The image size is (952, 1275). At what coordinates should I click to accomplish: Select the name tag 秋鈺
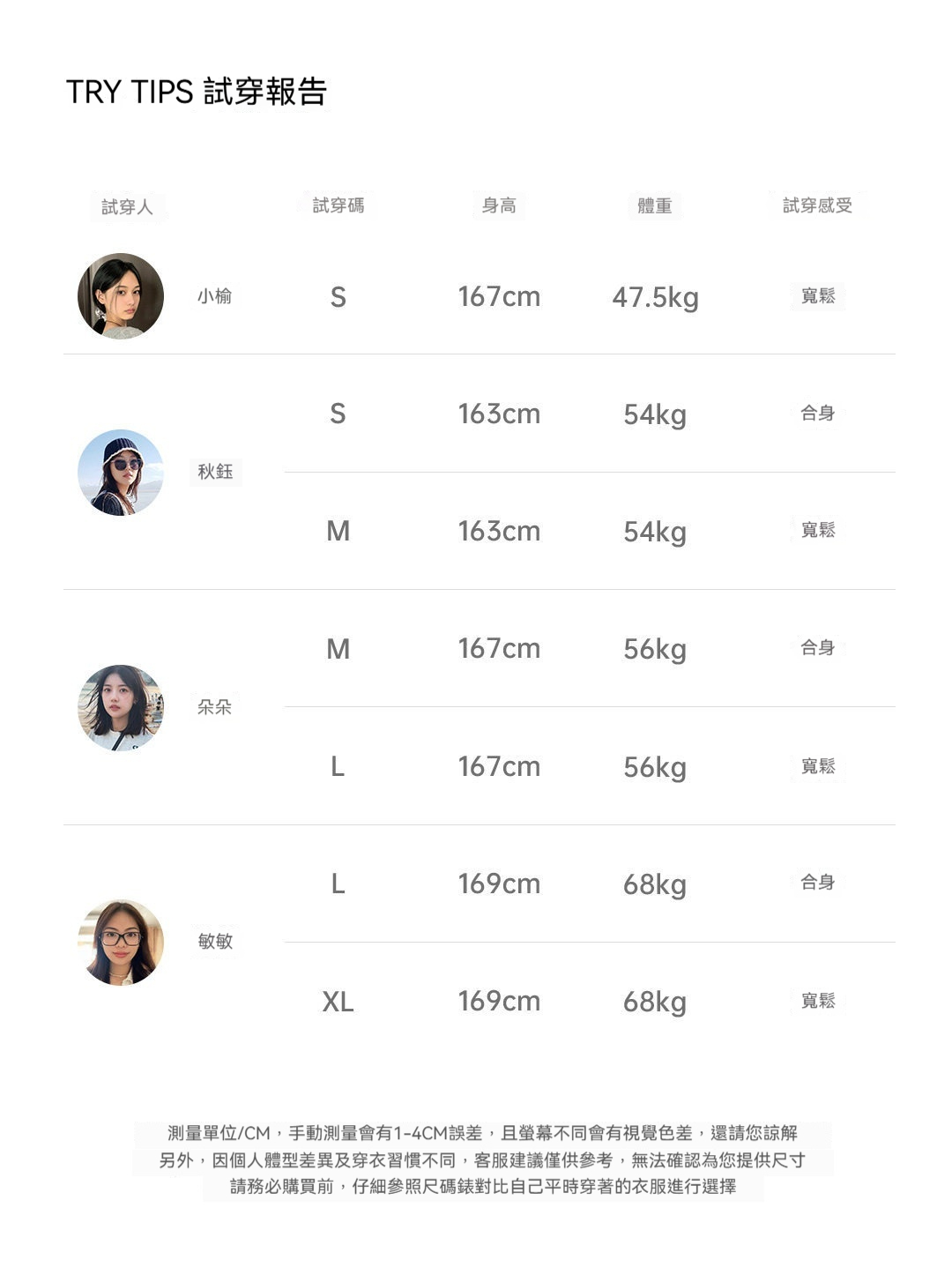coord(215,472)
